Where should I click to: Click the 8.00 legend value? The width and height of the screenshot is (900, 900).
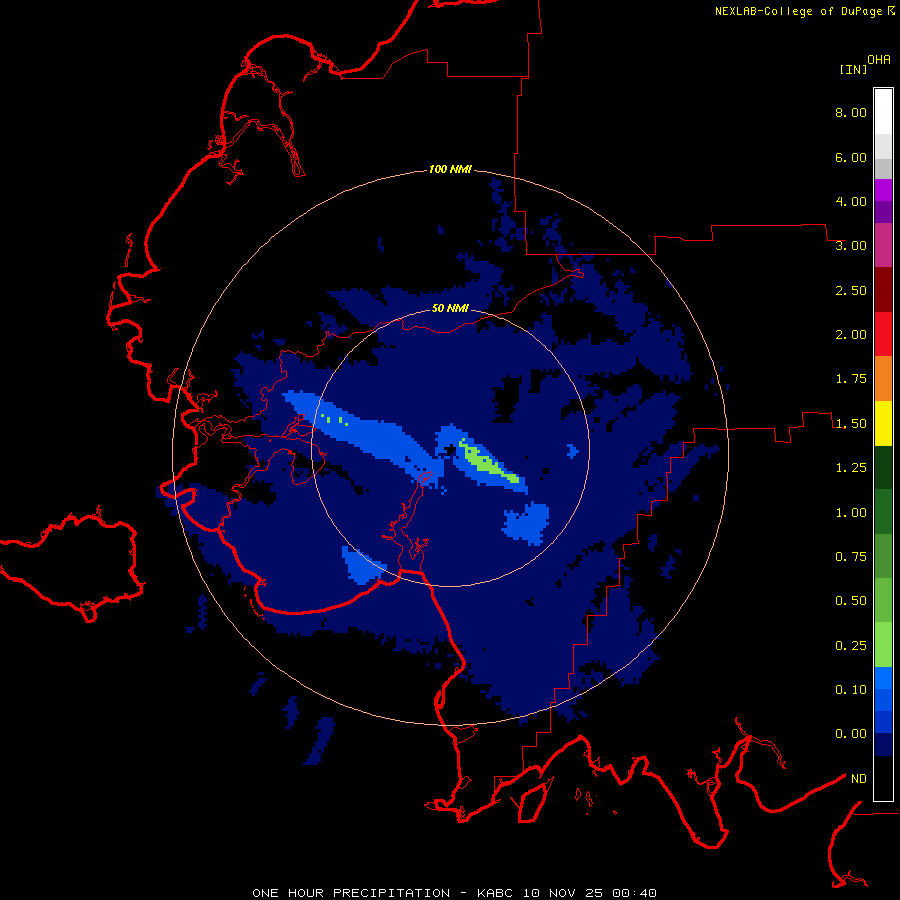[x=851, y=112]
